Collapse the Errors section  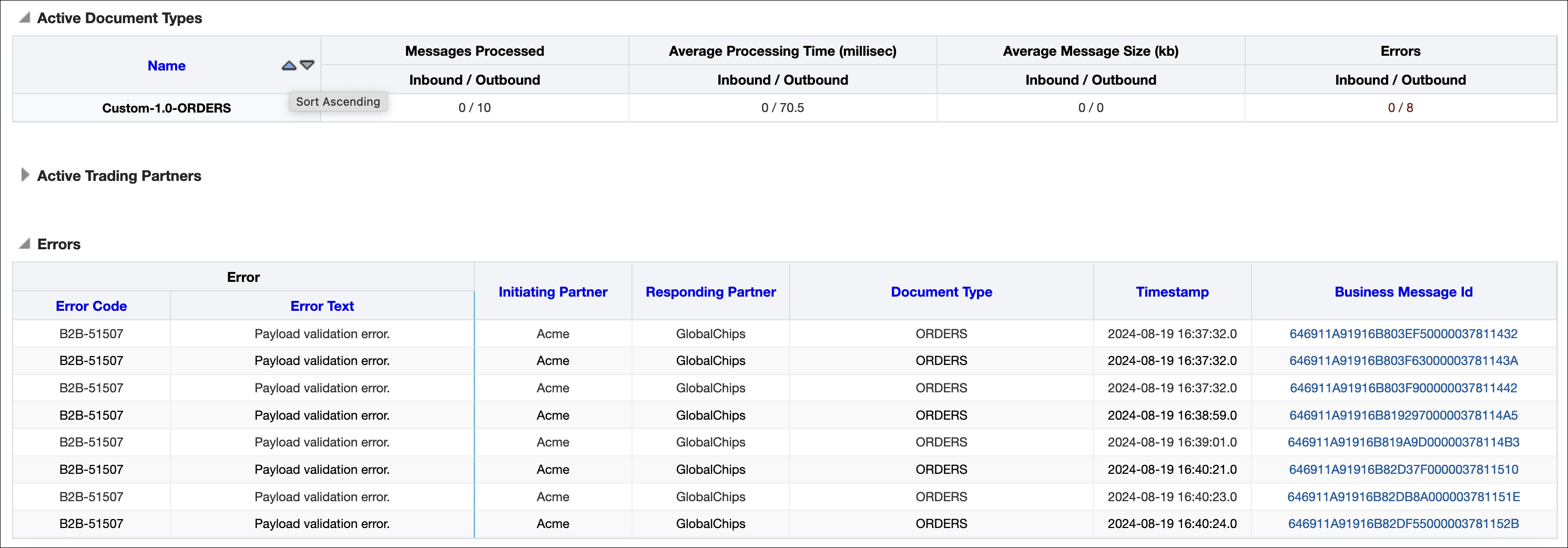[x=24, y=243]
